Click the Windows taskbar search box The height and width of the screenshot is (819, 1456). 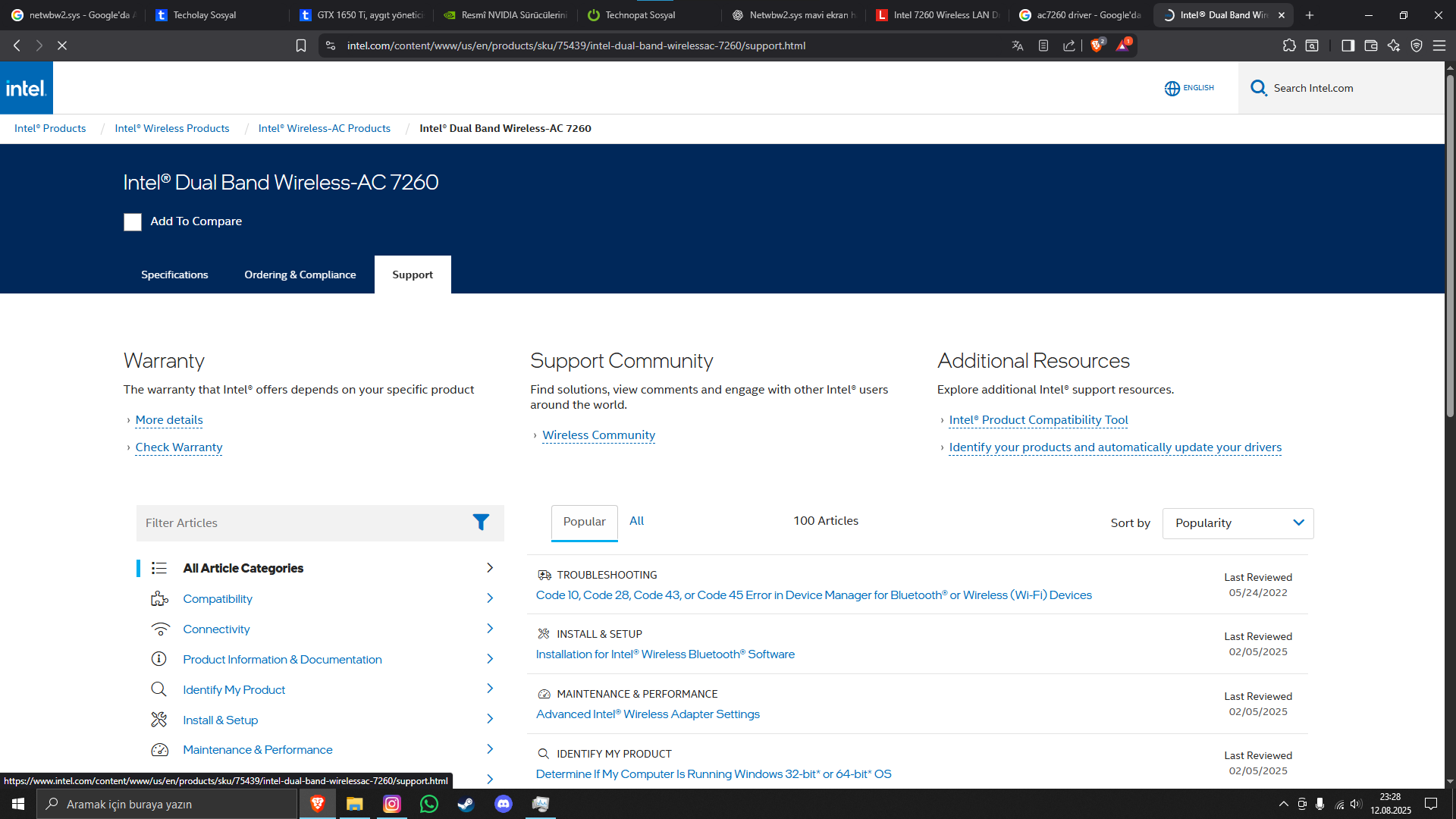167,804
